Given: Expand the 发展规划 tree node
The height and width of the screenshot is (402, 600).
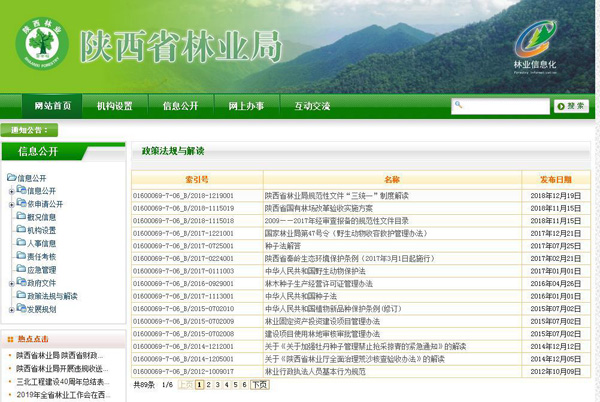Looking at the screenshot, I should point(11,309).
